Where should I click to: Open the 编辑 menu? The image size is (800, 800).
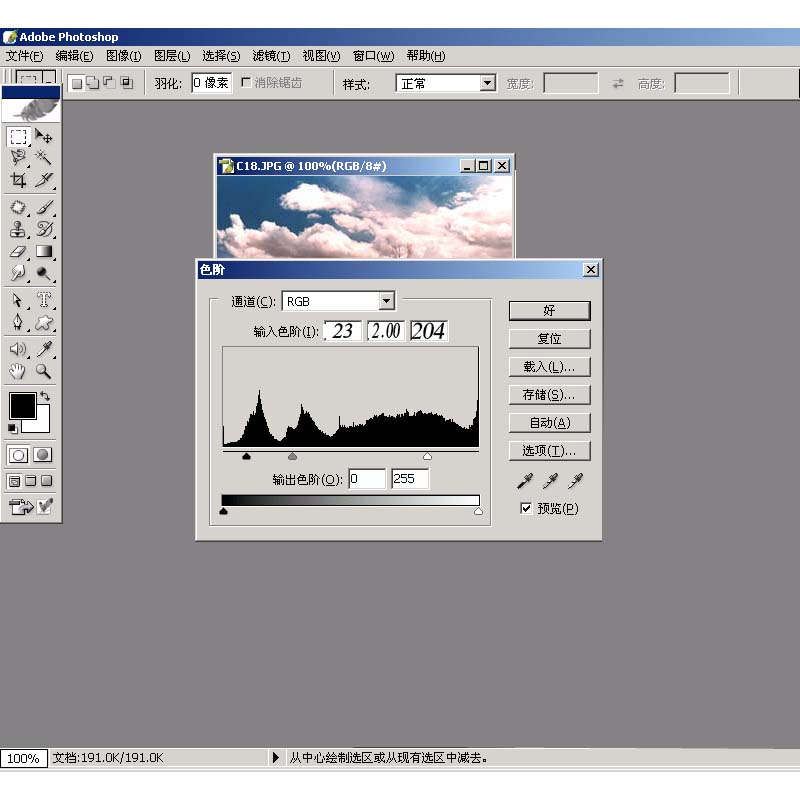74,56
